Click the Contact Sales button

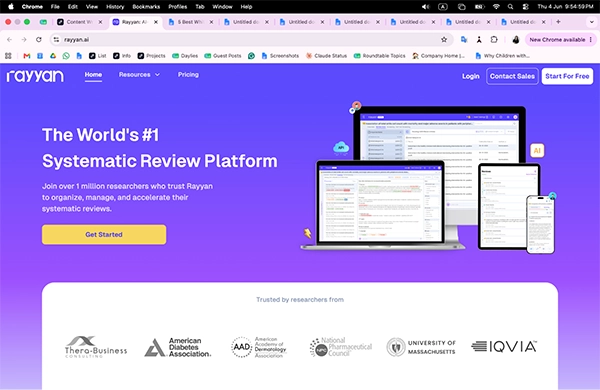512,76
